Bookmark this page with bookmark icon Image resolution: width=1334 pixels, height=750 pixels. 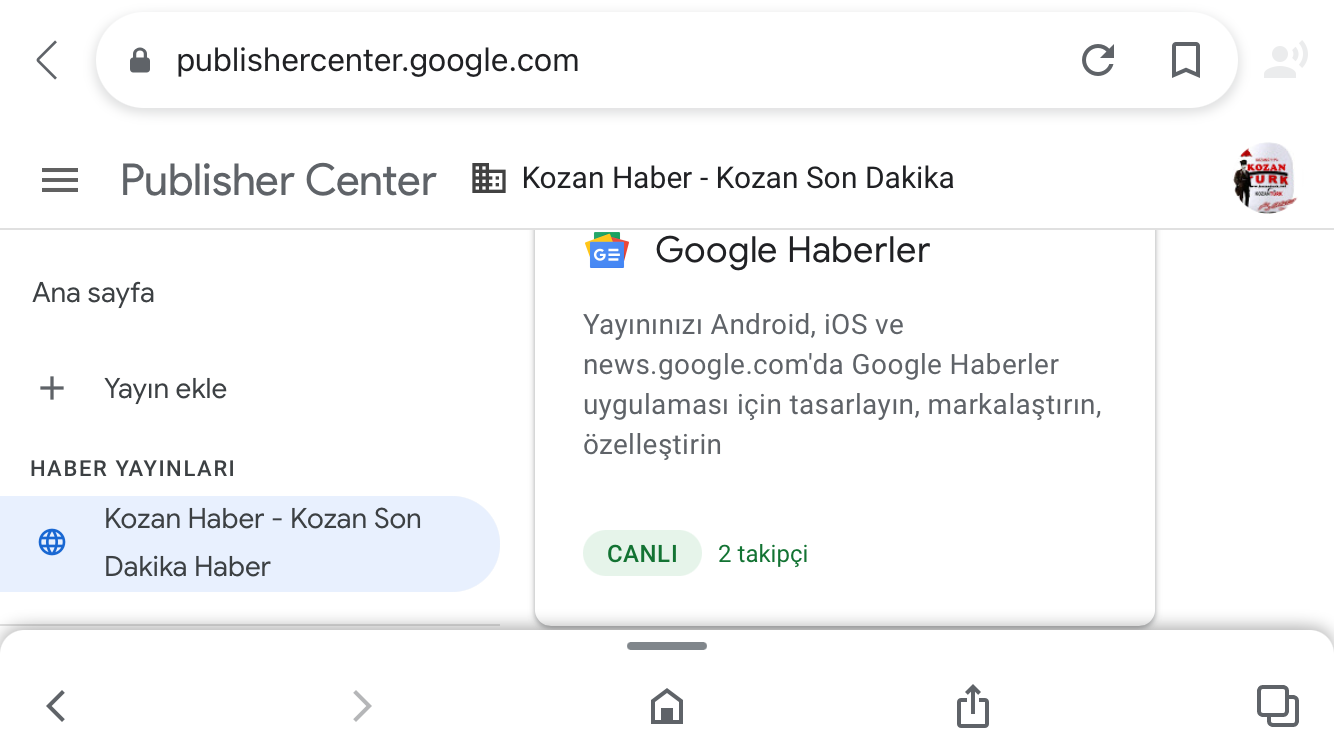(x=1186, y=61)
